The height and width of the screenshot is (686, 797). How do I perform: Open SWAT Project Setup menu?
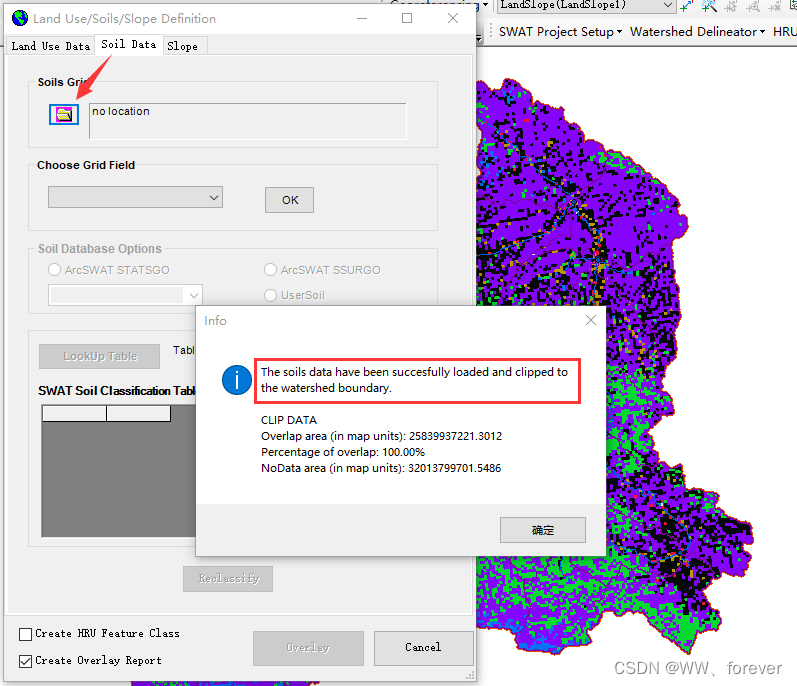tap(560, 32)
